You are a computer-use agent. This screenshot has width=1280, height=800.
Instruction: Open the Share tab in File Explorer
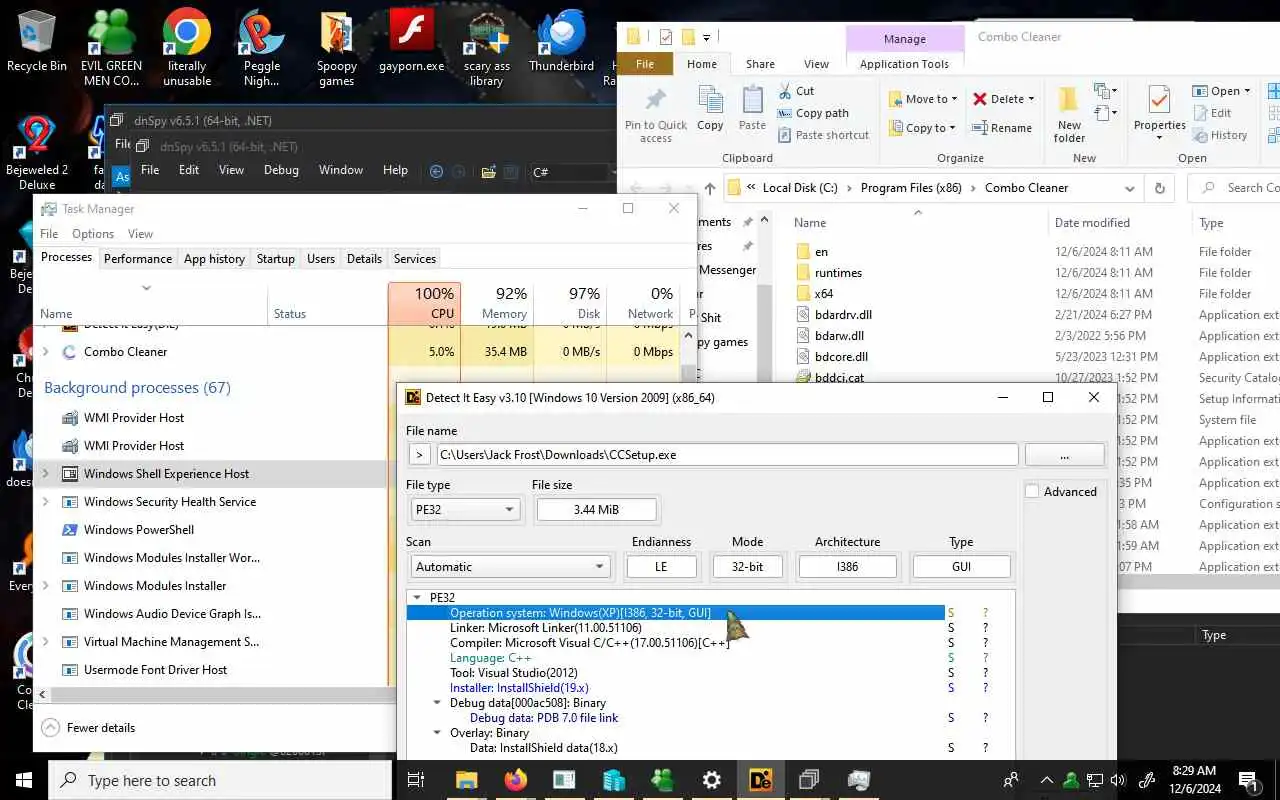(x=760, y=64)
